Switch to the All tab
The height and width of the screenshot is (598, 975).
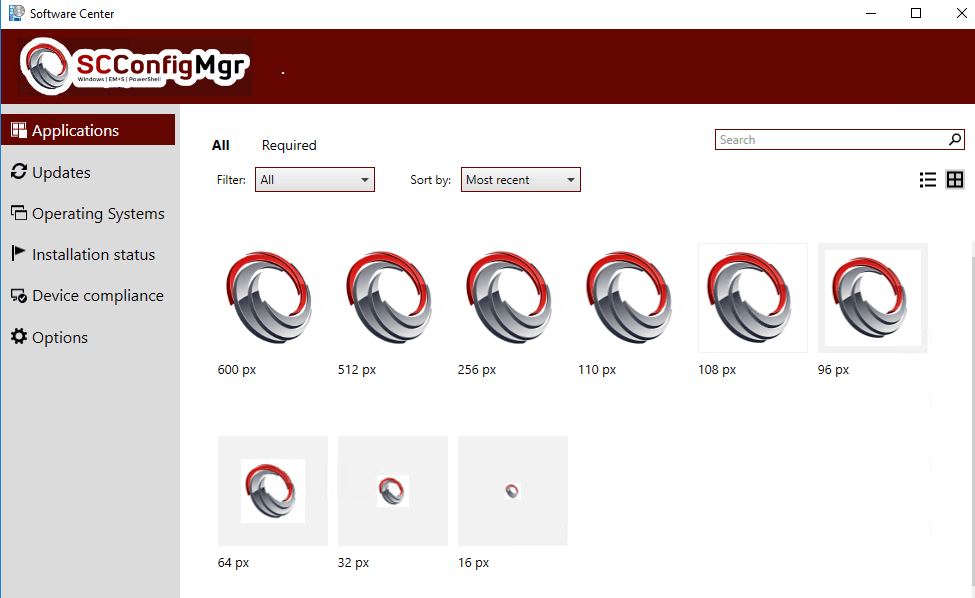221,145
